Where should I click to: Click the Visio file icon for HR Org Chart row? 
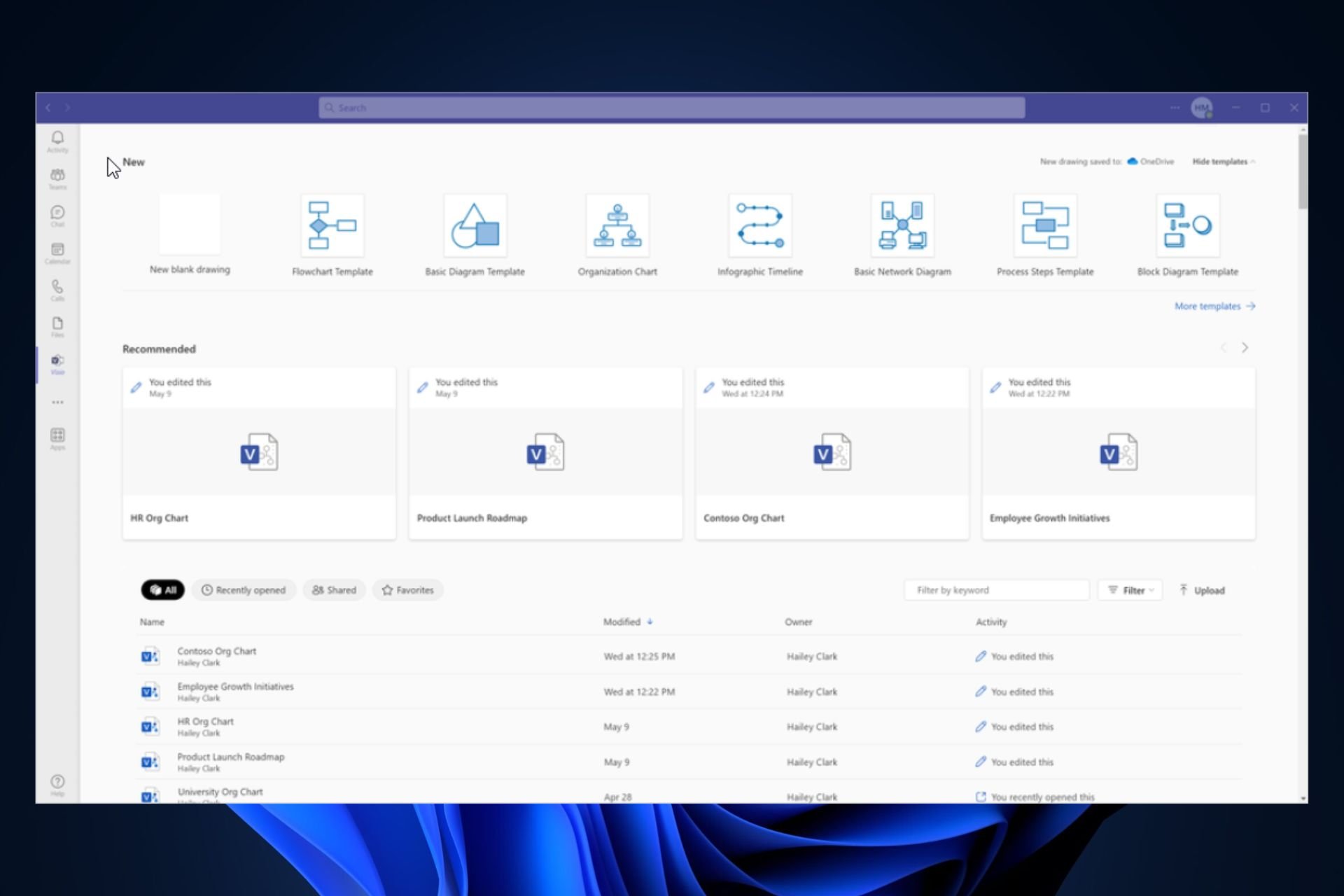150,727
